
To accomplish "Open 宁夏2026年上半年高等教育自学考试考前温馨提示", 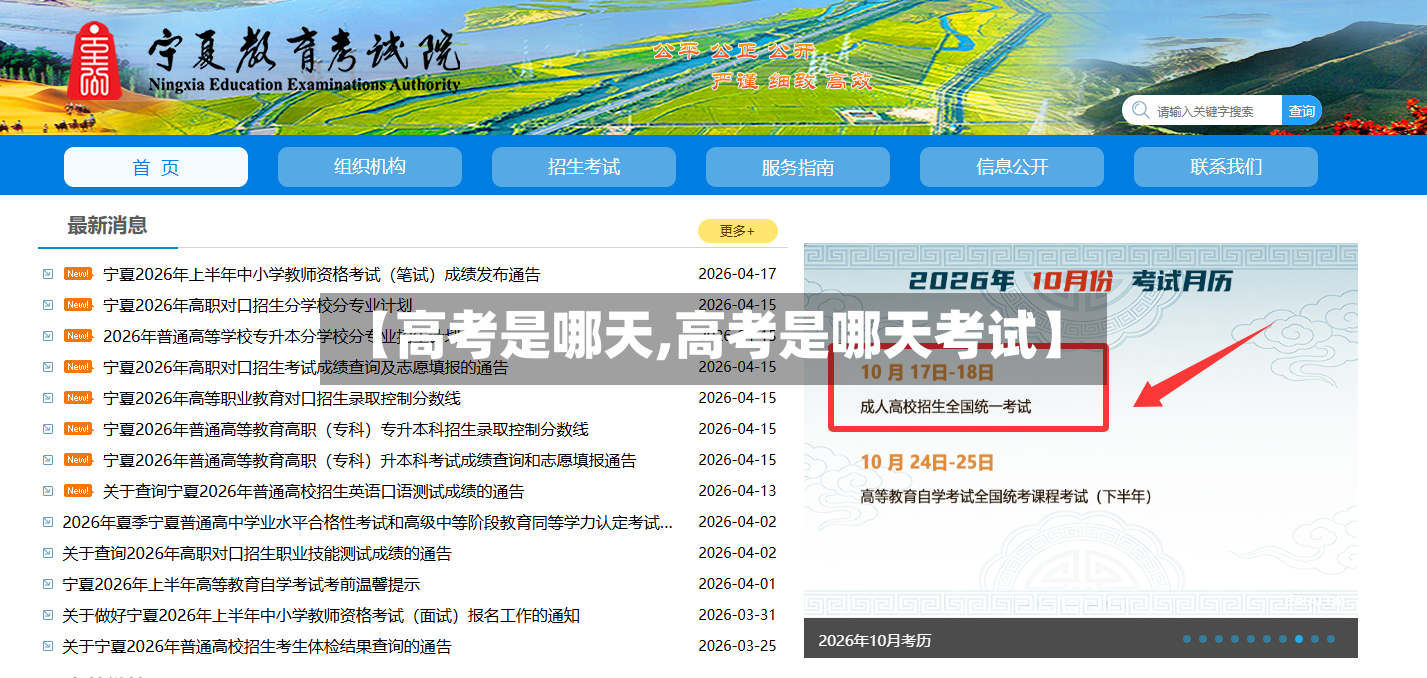I will (x=241, y=584).
